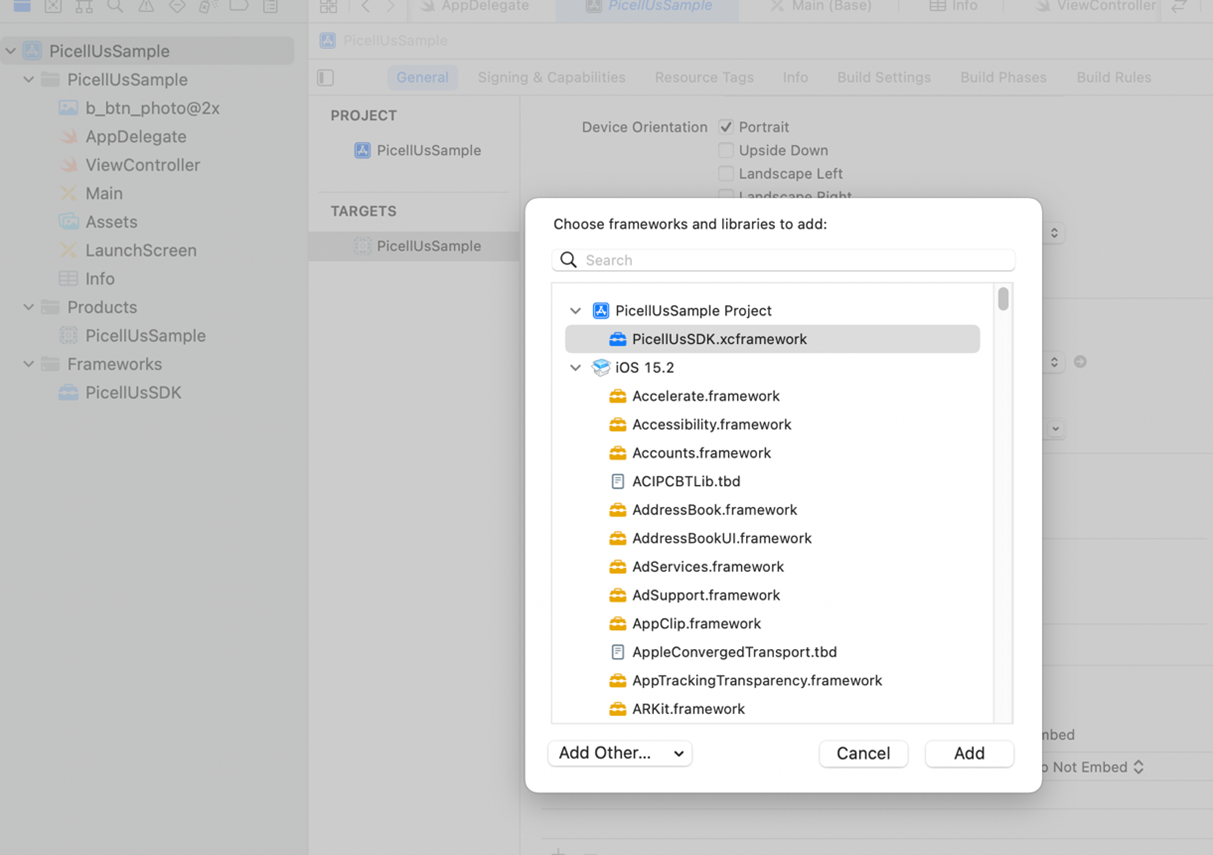Click the Cancel button
Image resolution: width=1213 pixels, height=855 pixels.
click(863, 753)
